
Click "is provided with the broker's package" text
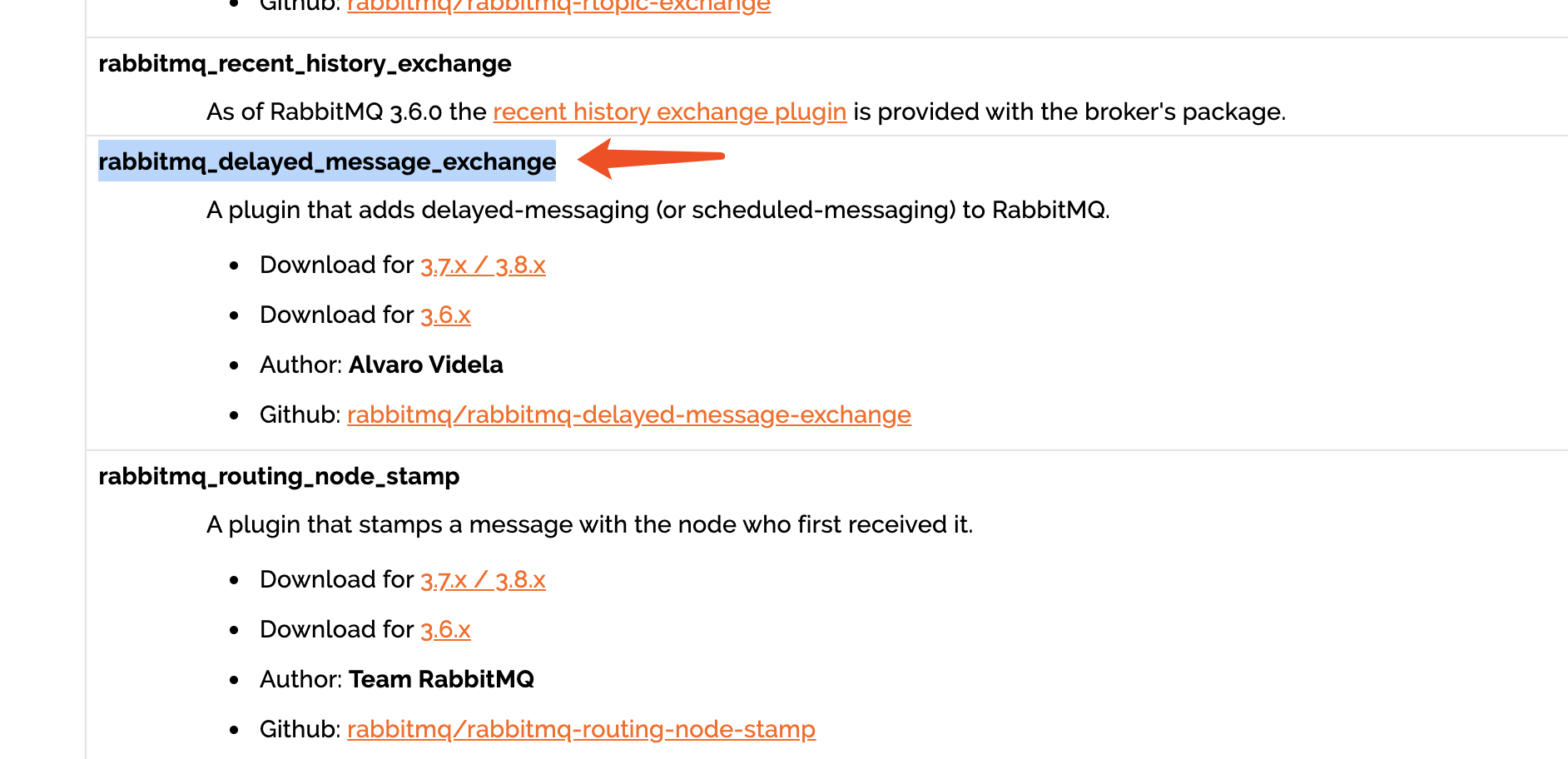click(x=1069, y=112)
